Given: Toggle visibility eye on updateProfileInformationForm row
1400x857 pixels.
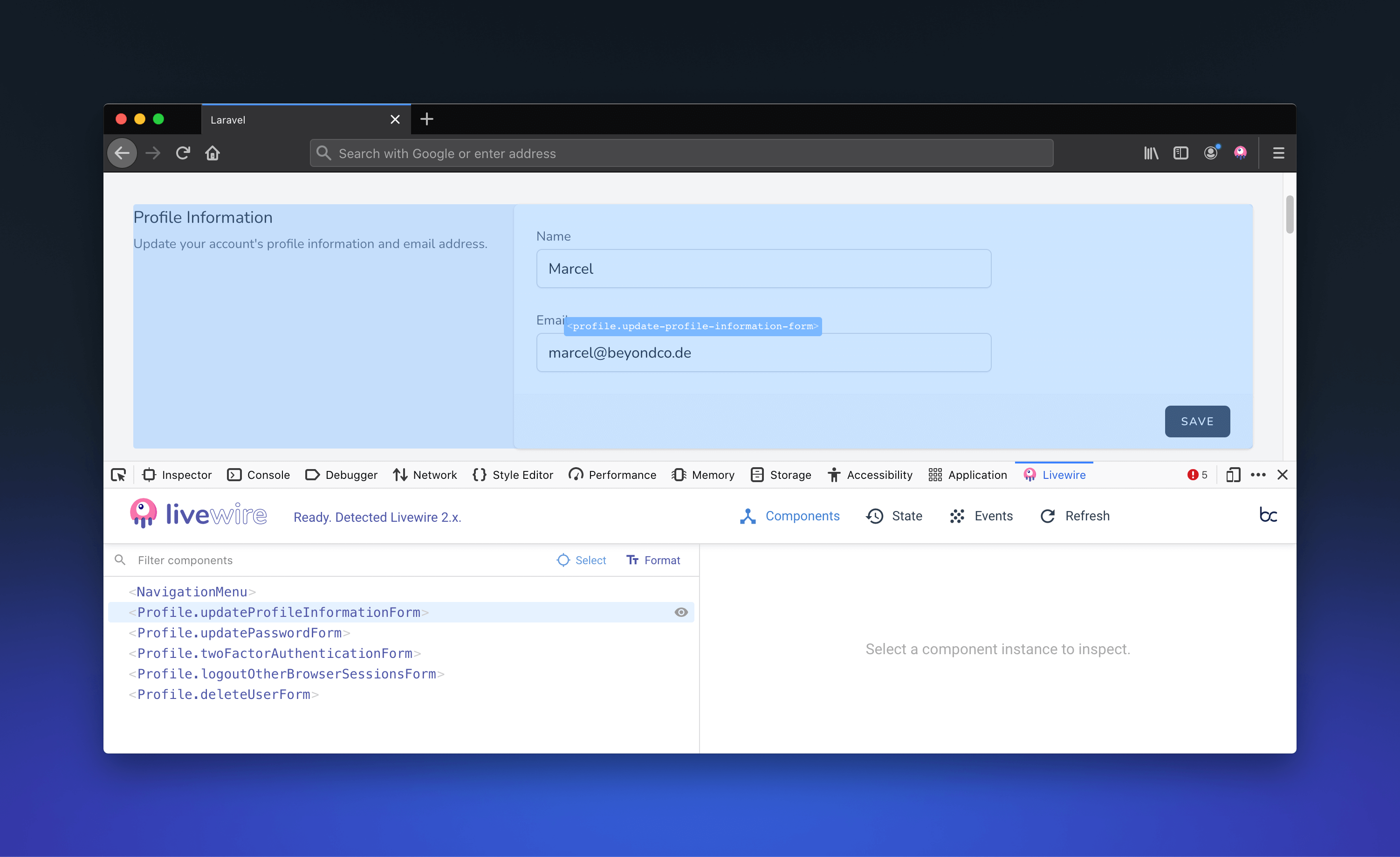Looking at the screenshot, I should (x=681, y=612).
